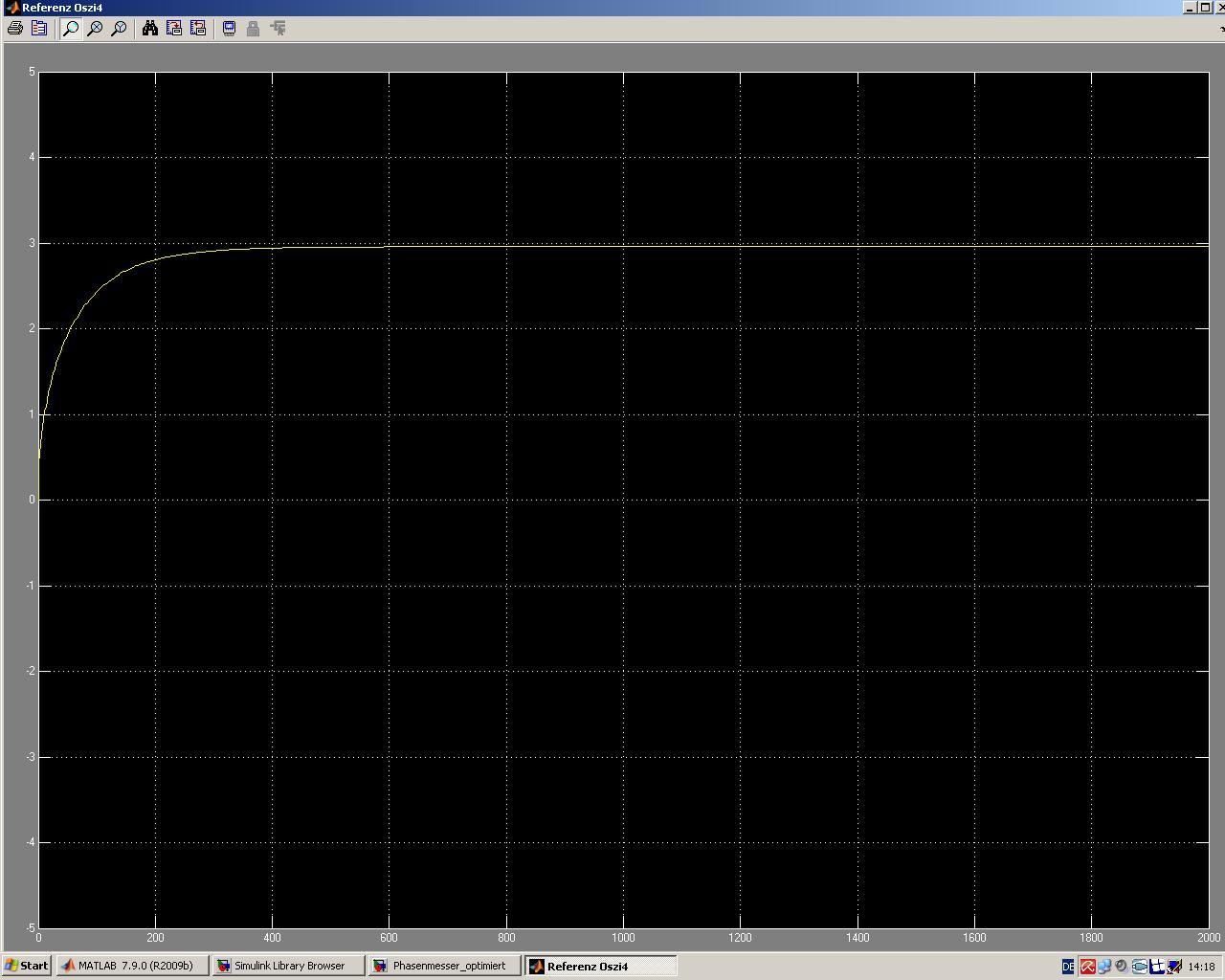Click Restore saved axes settings icon
This screenshot has width=1225, height=980.
coord(198,29)
